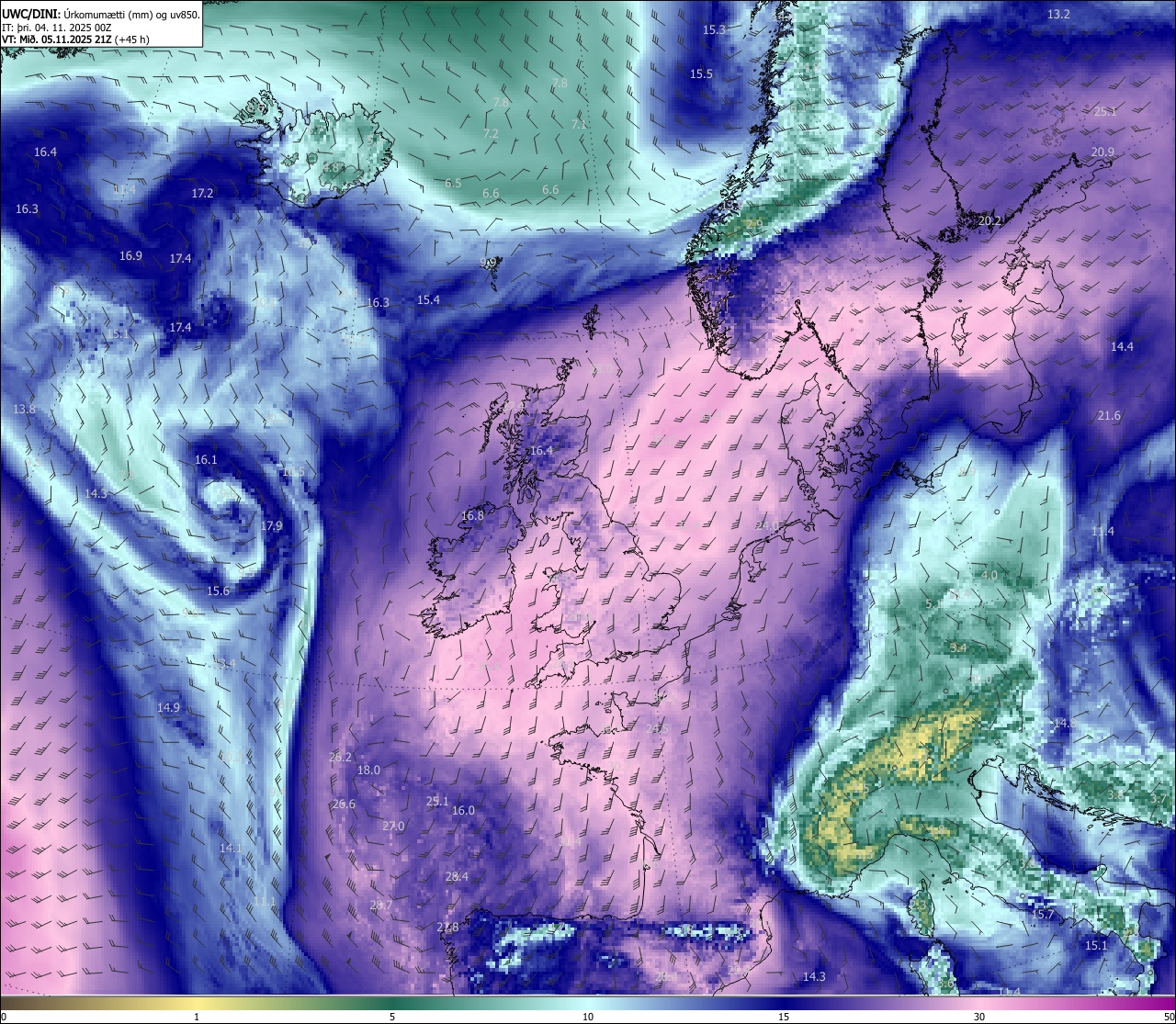The height and width of the screenshot is (1024, 1176).
Task: Click the 13.2 value at top right
Action: (1059, 15)
